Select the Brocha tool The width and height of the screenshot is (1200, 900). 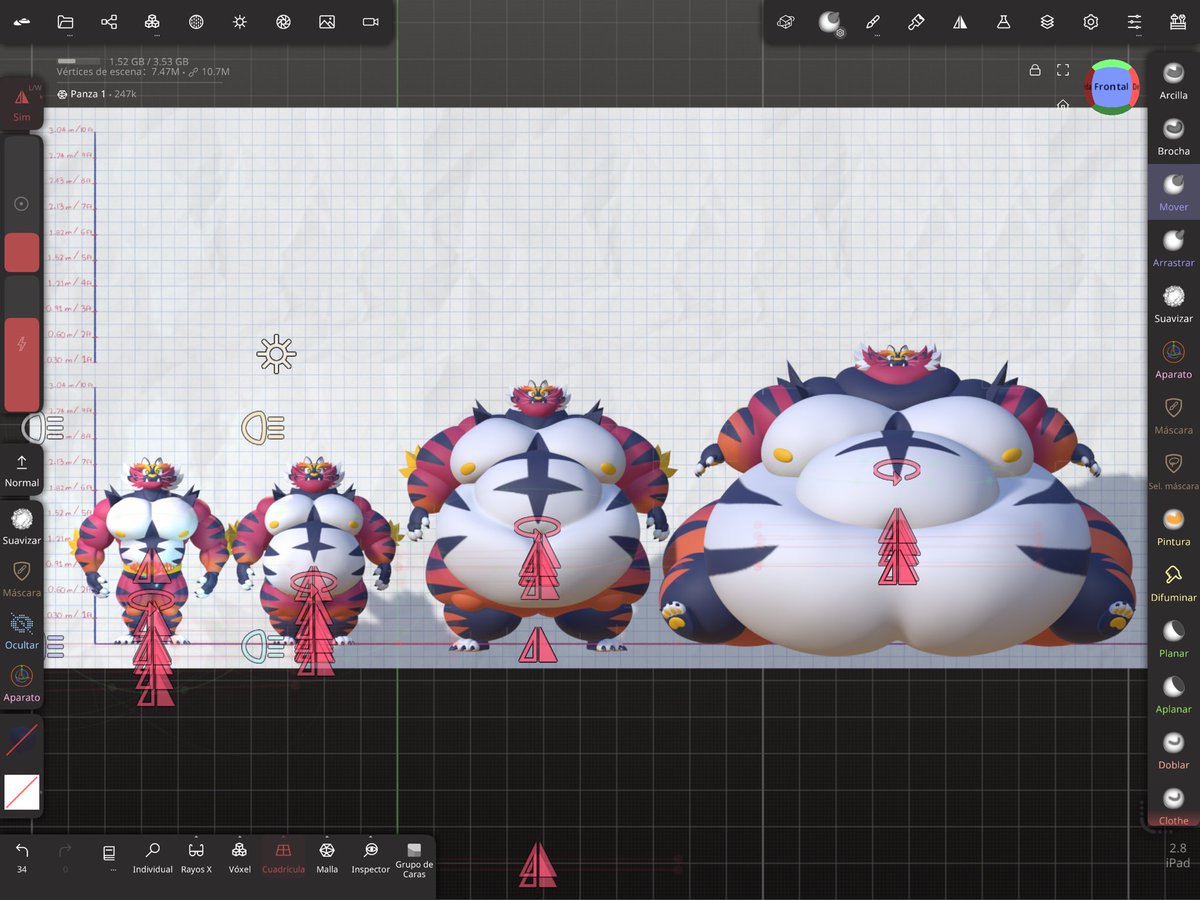(x=1174, y=136)
